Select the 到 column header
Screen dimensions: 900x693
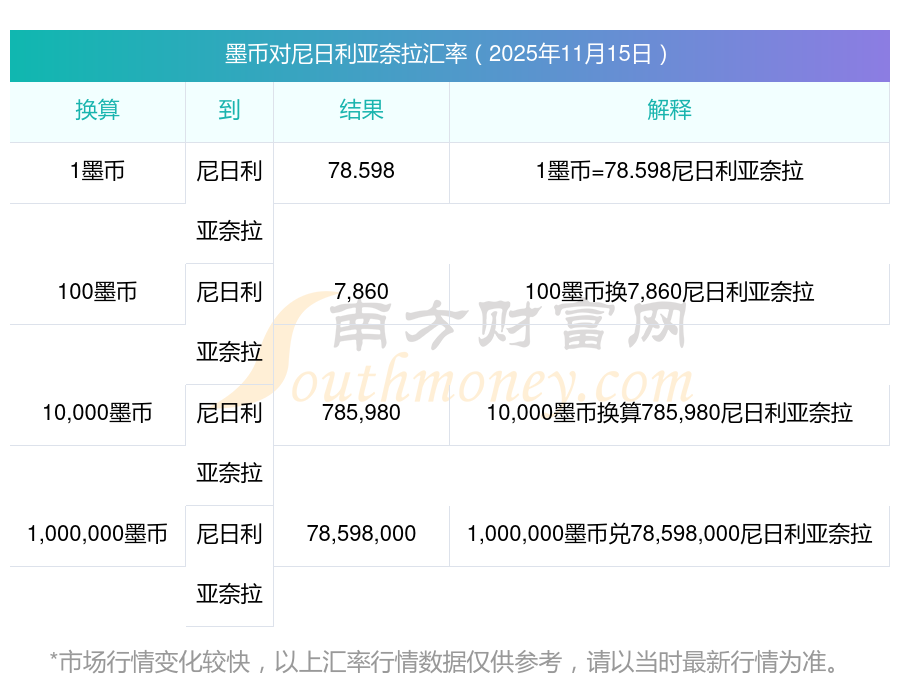229,110
